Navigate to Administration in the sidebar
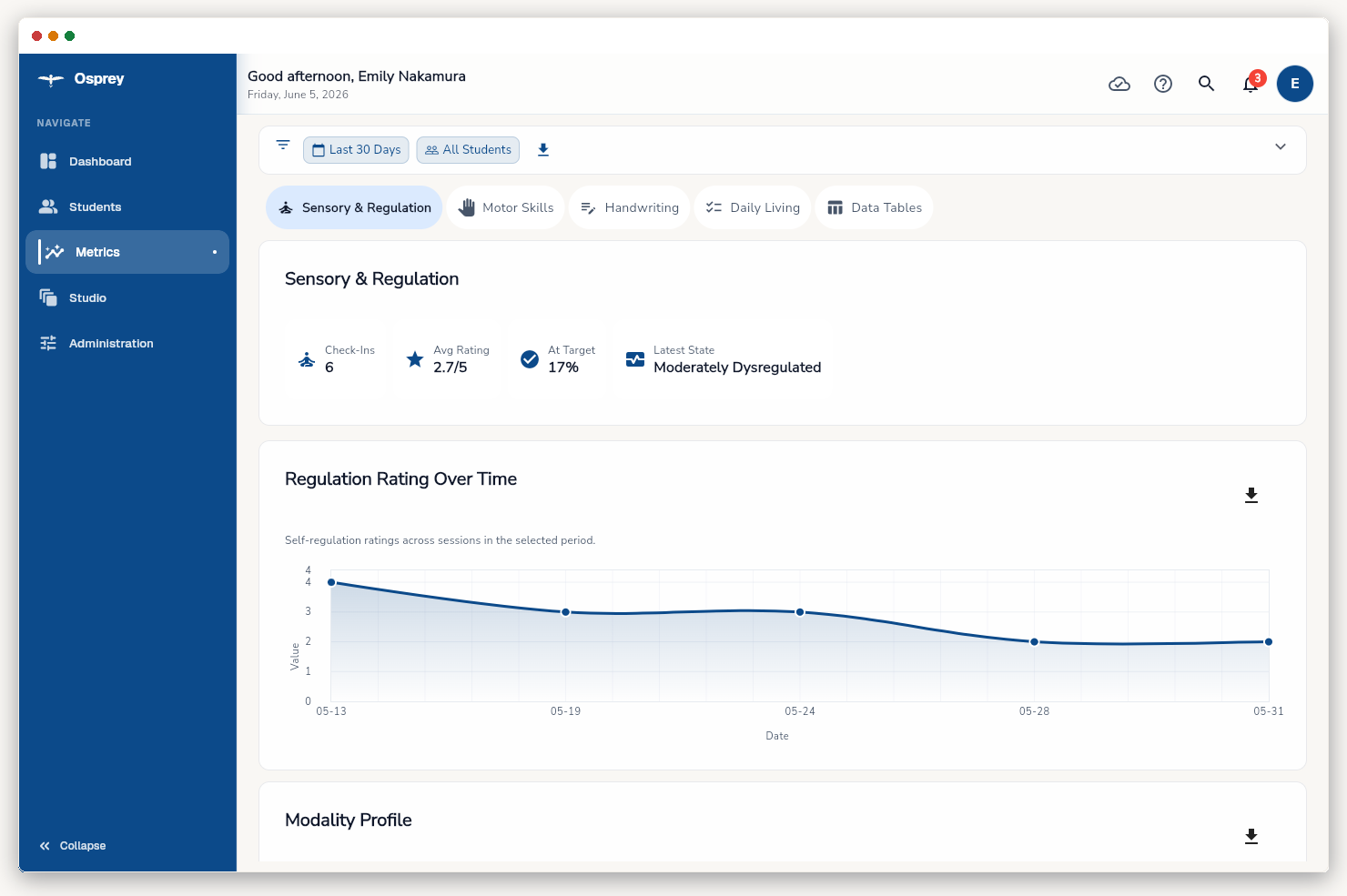 point(127,343)
